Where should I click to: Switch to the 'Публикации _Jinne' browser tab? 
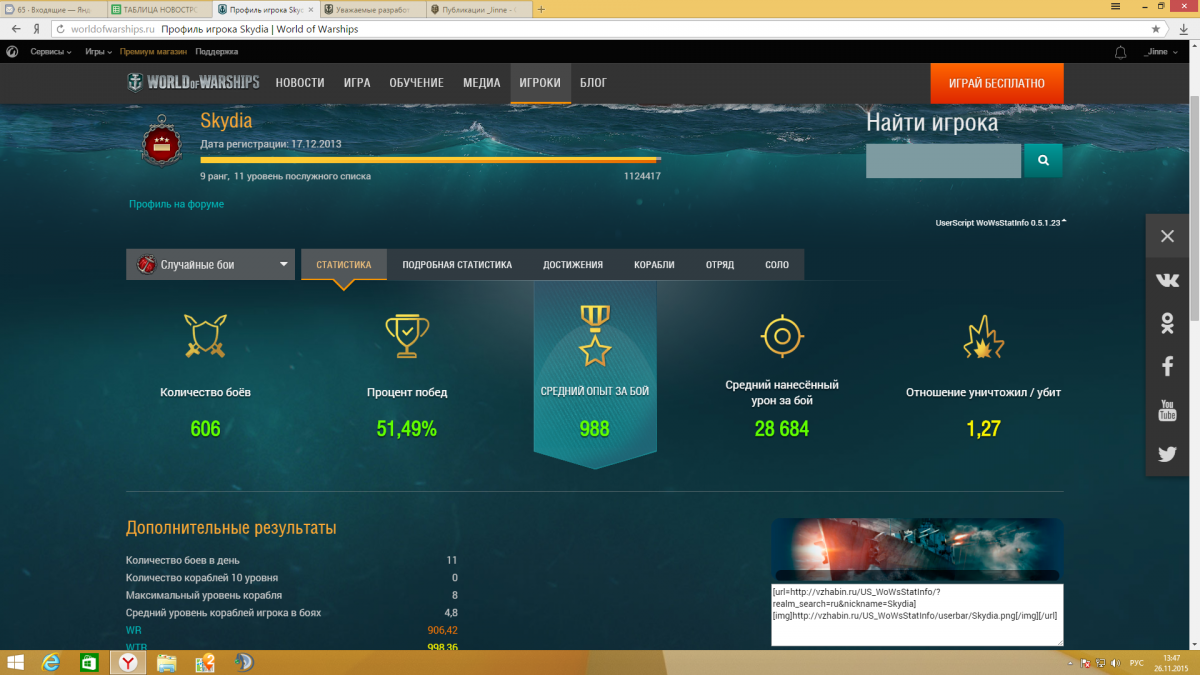click(478, 9)
